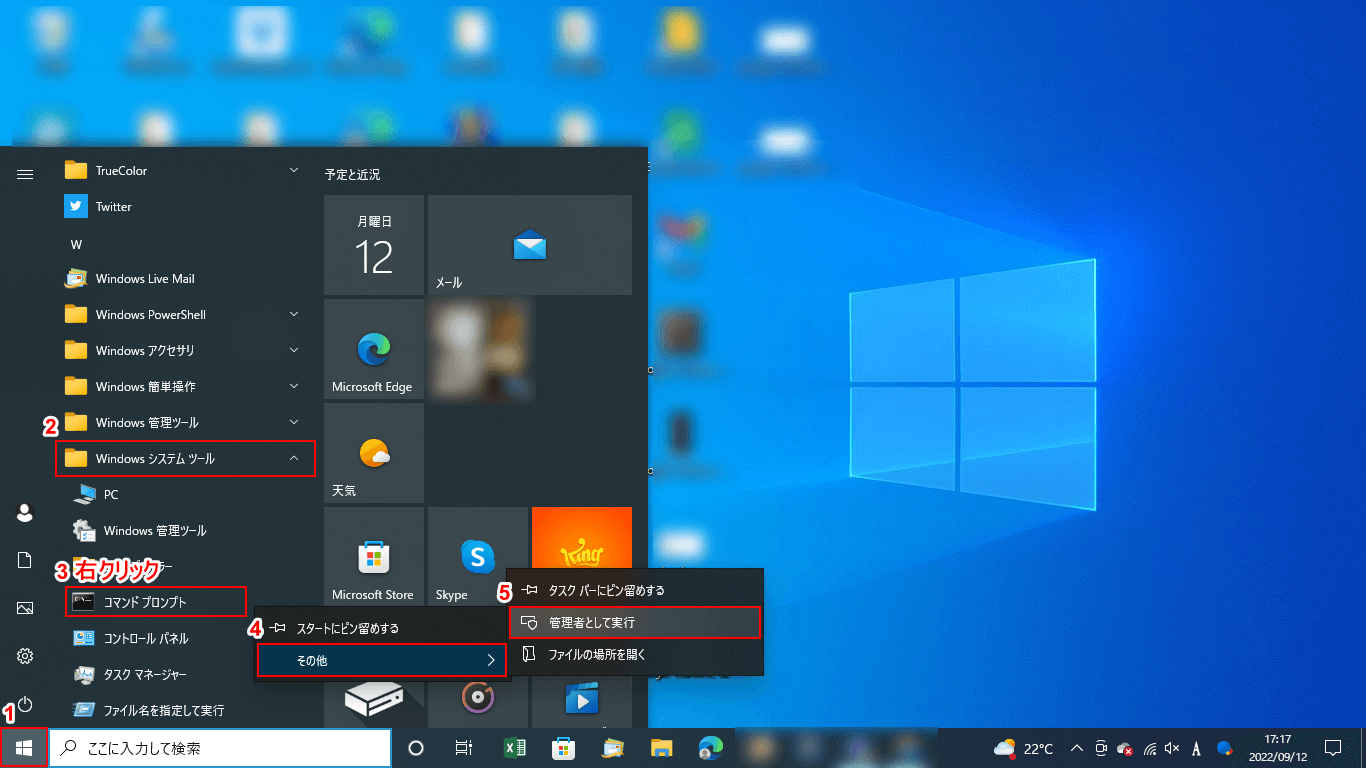Screen dimensions: 1366x768
Task: Select コマンド プロンプト in the app list
Action: coord(155,602)
